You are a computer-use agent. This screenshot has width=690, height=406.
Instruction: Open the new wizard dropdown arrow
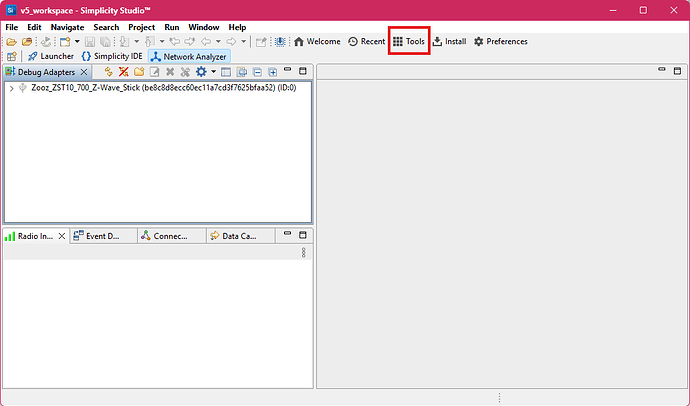(77, 42)
